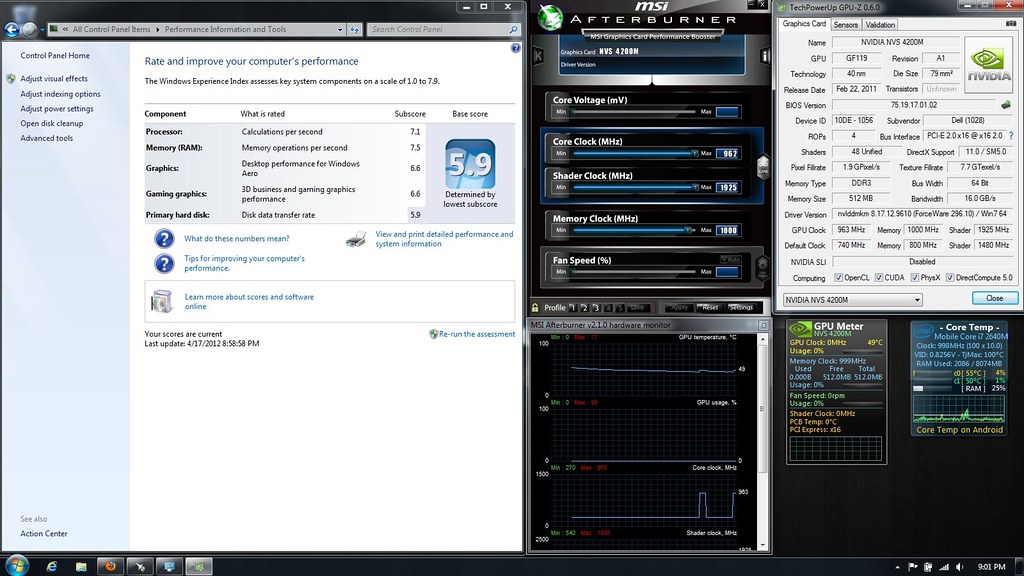1024x576 pixels.
Task: Open 'Advanced tools' sidebar link
Action: (x=46, y=138)
